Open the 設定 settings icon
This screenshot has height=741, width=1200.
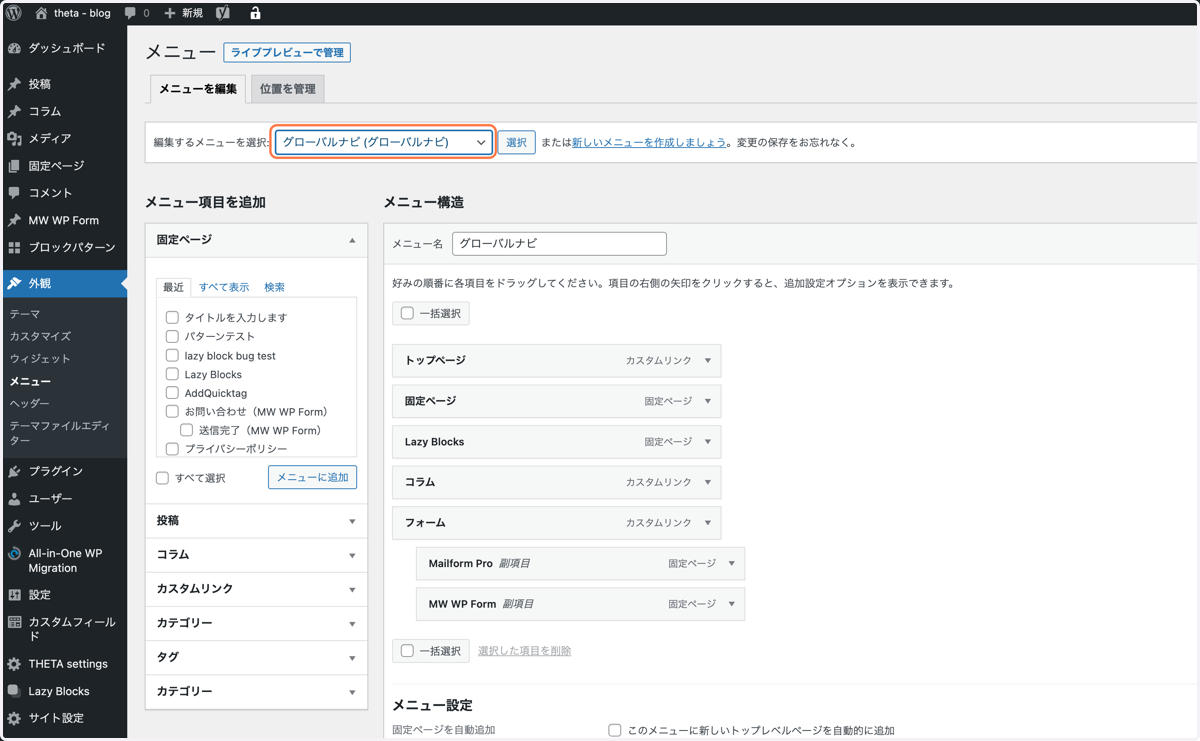(x=14, y=594)
